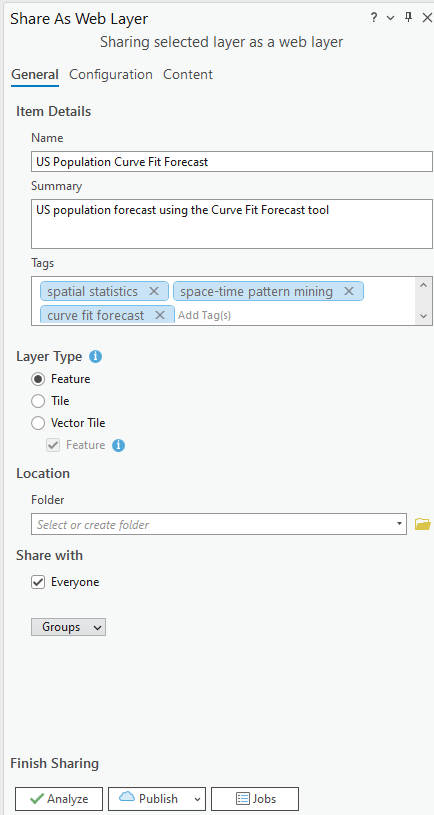Open the Folder combo box dropdown arrow
The width and height of the screenshot is (434, 815).
pyautogui.click(x=399, y=524)
